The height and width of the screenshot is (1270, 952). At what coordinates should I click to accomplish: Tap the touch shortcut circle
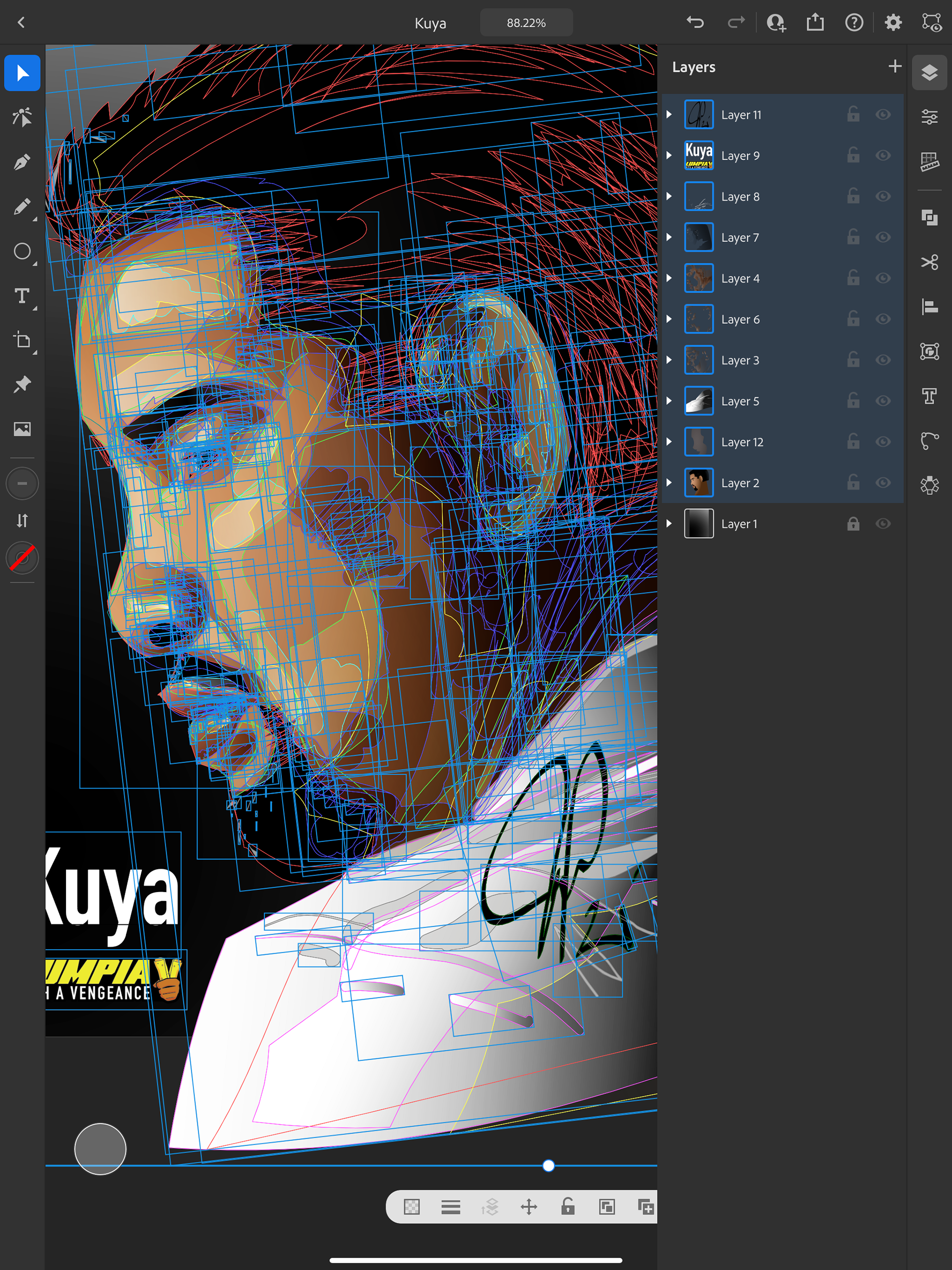point(101,1149)
